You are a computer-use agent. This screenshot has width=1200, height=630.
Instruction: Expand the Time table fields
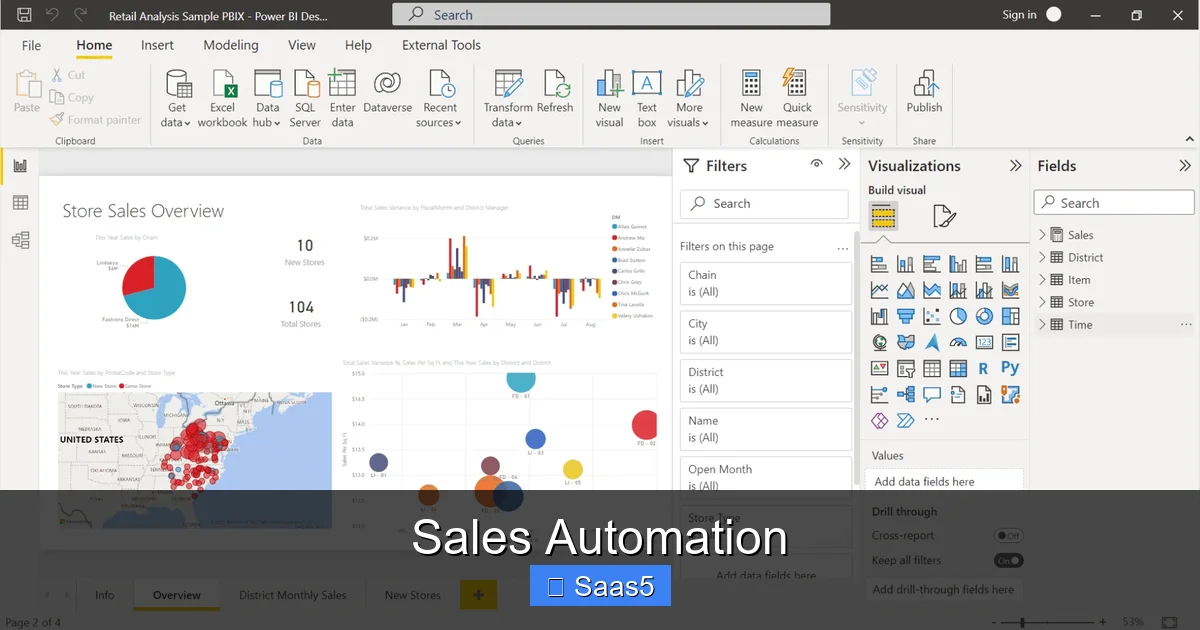click(x=1042, y=325)
